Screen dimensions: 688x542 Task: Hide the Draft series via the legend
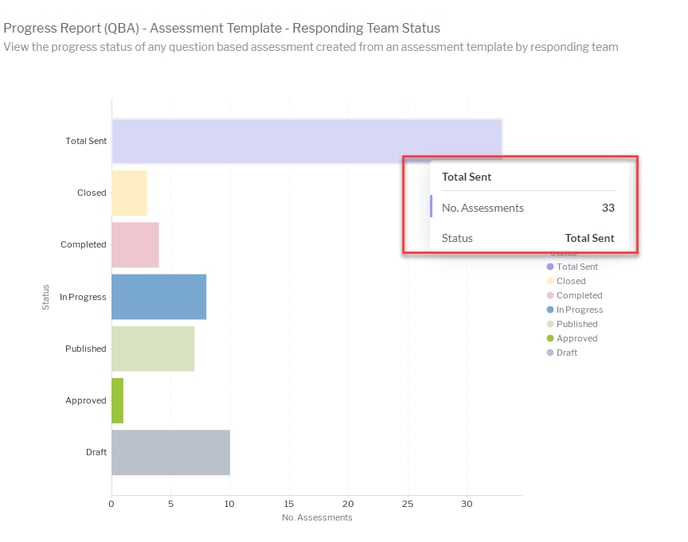(x=566, y=353)
